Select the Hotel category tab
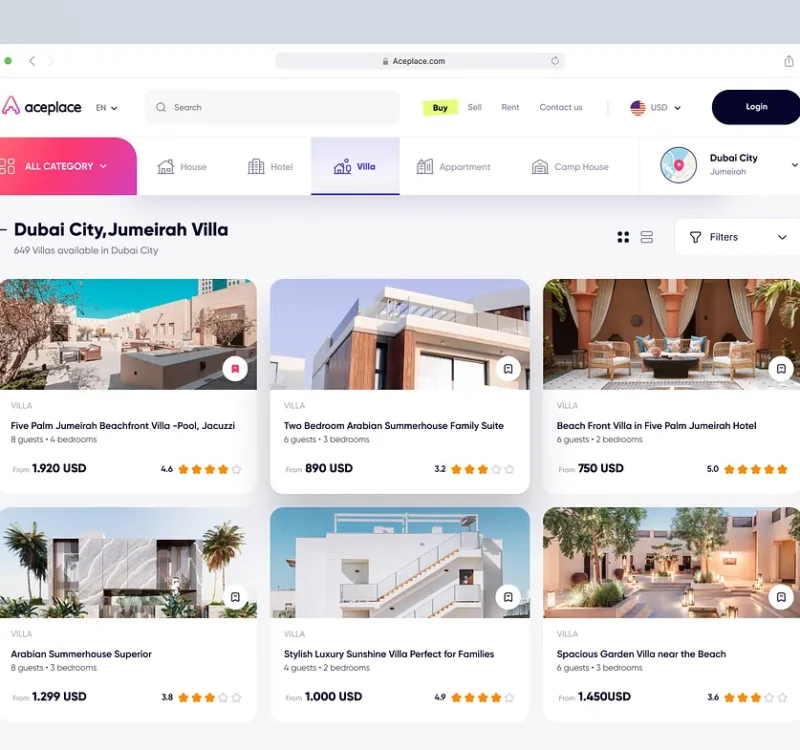 coord(270,167)
